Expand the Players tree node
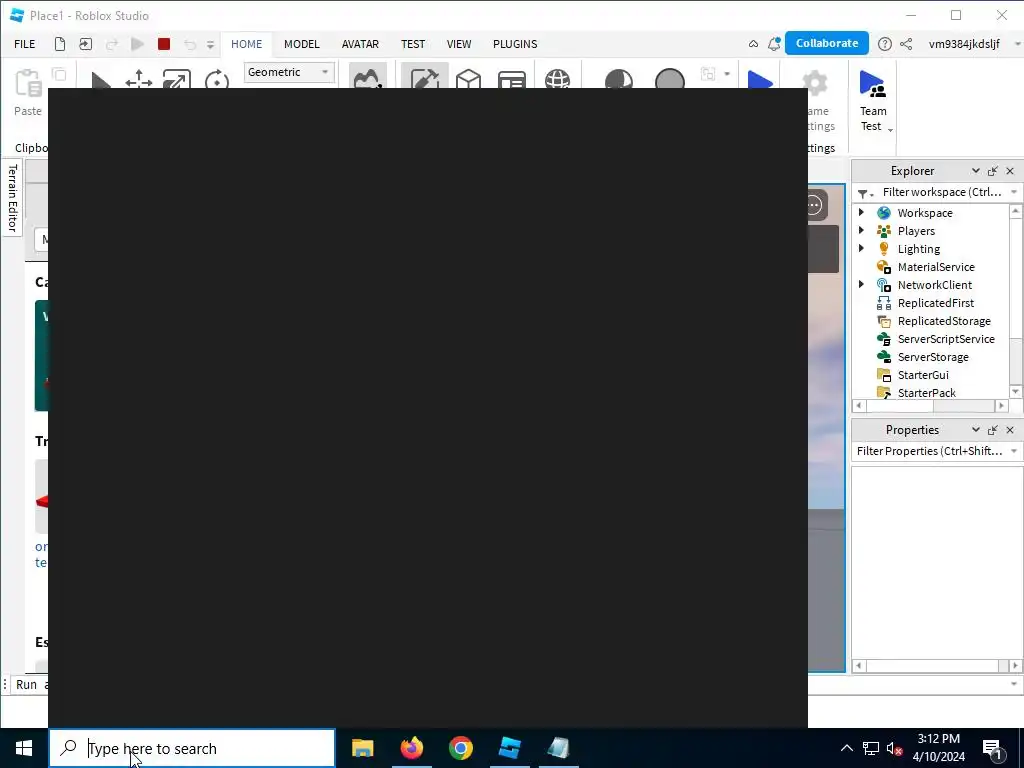 (x=861, y=231)
